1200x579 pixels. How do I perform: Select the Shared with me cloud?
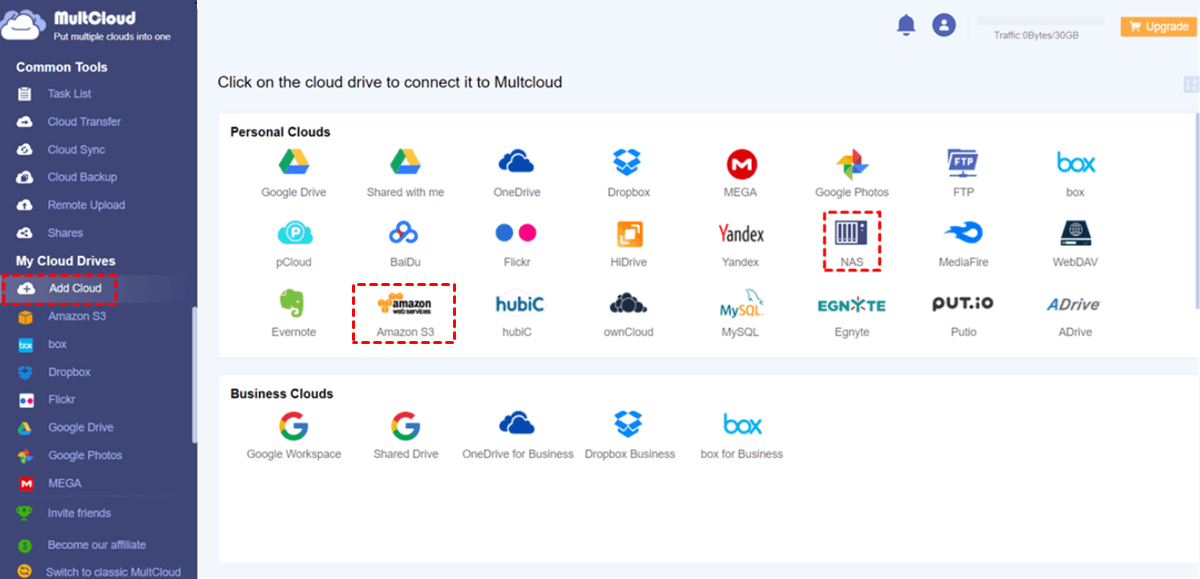pos(405,172)
